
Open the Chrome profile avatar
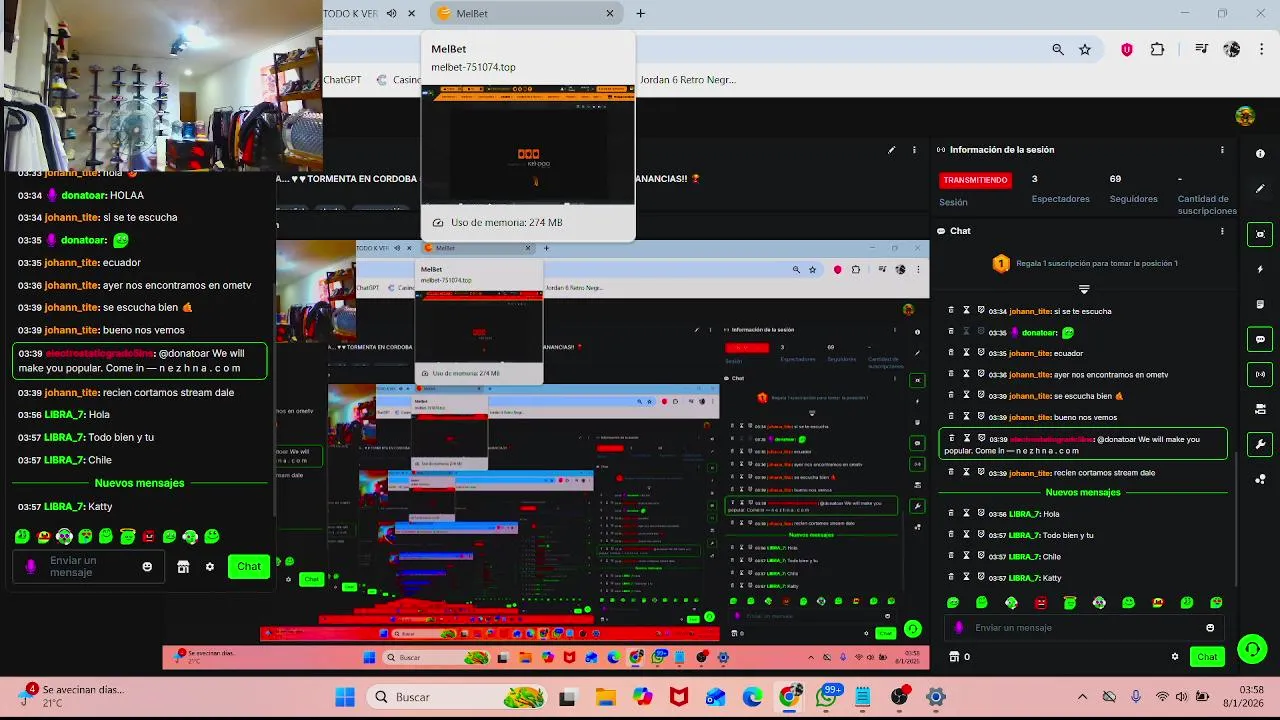click(1232, 49)
